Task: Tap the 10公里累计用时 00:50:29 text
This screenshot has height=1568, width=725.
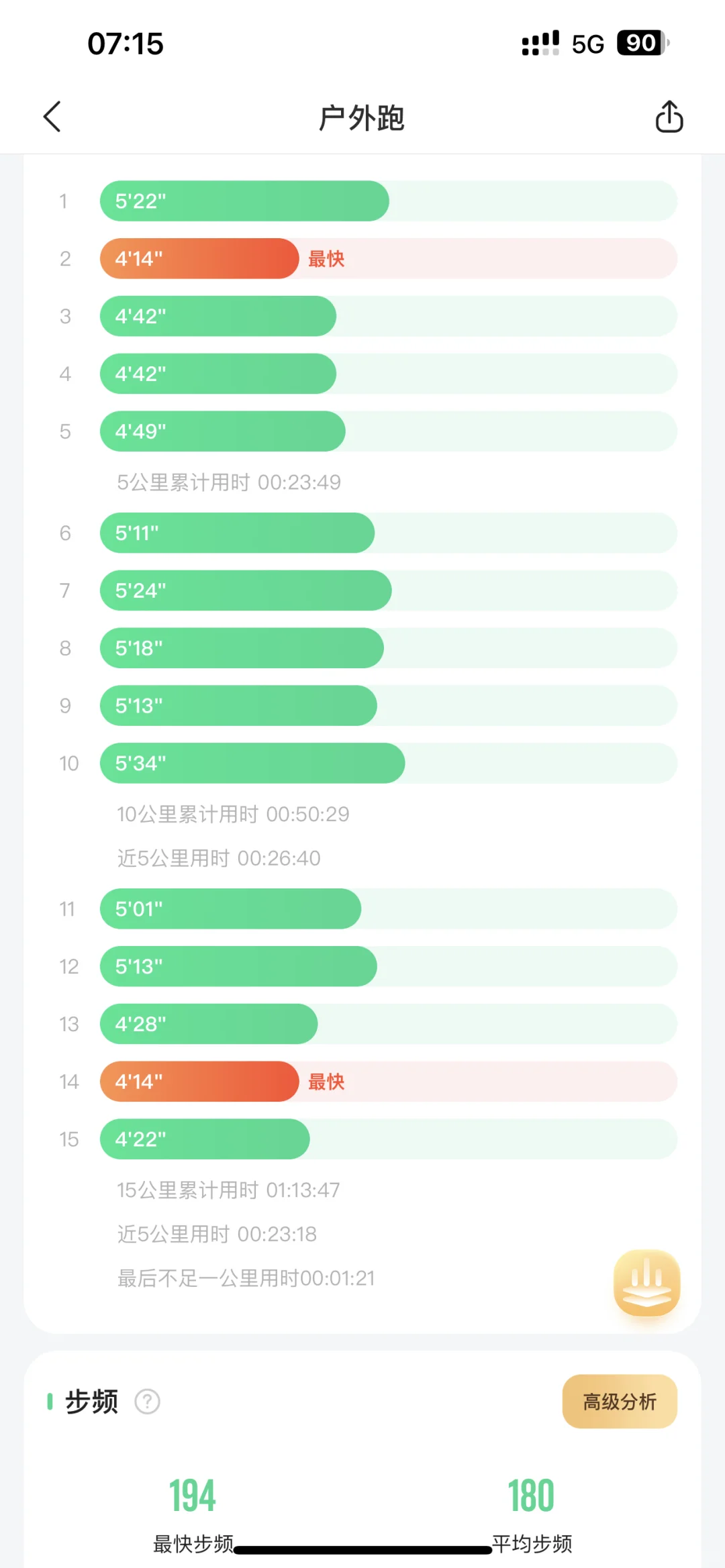Action: point(233,814)
